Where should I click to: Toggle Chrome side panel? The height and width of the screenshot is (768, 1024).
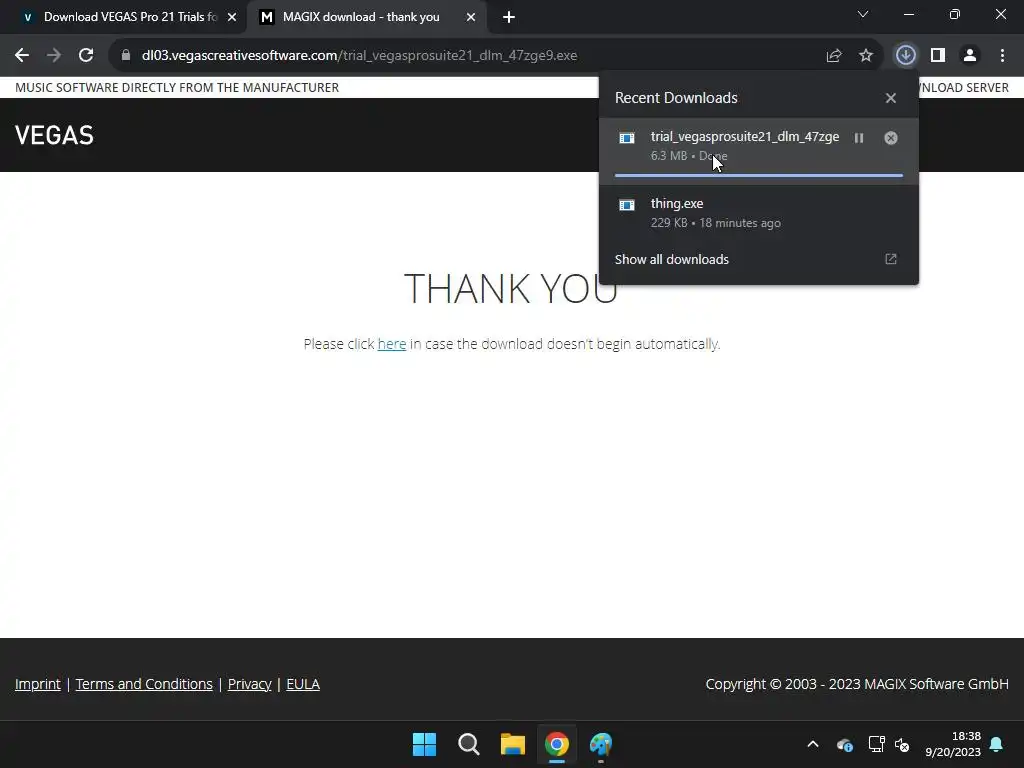point(938,56)
